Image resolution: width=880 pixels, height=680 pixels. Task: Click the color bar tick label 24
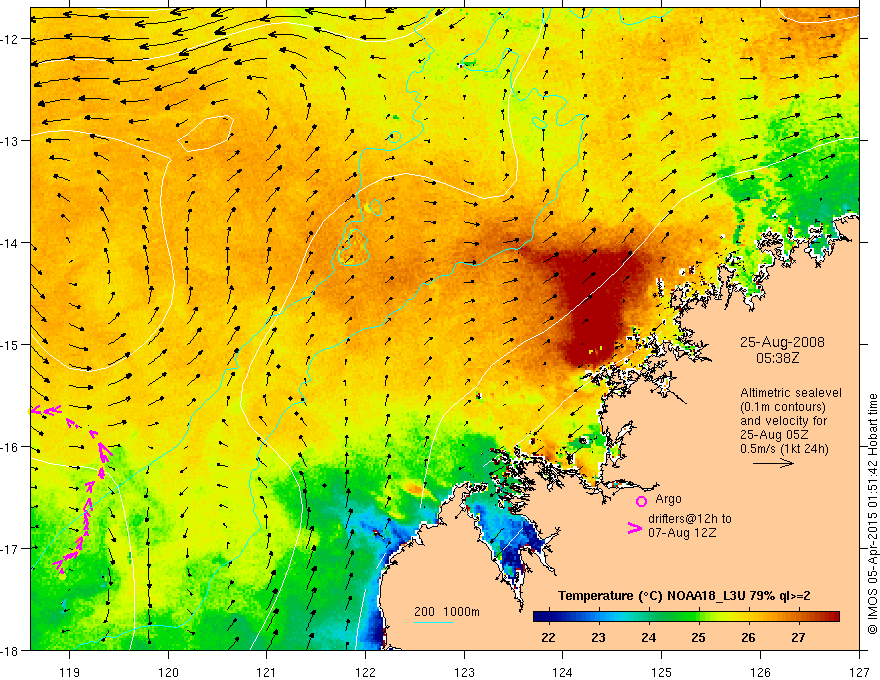(648, 637)
